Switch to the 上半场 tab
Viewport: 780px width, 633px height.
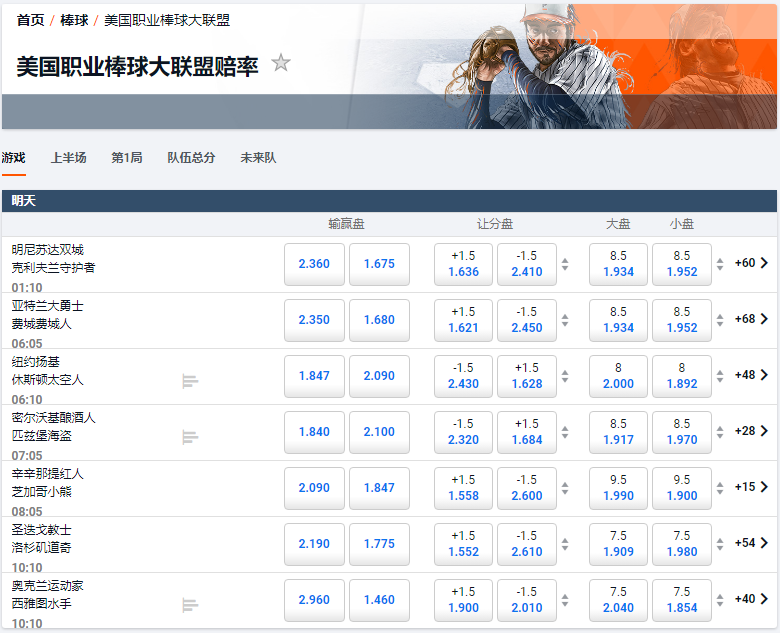point(69,158)
